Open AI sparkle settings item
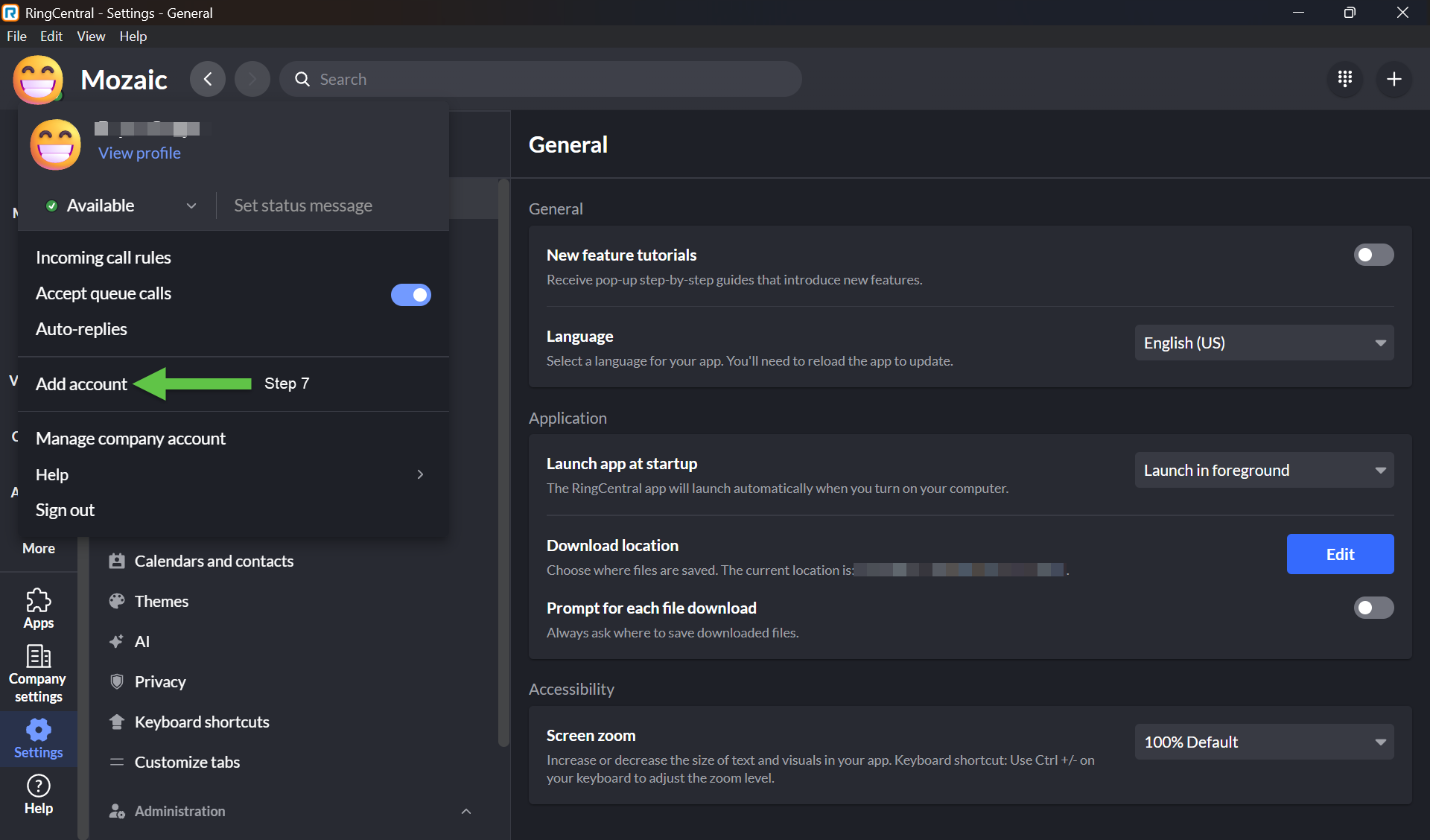The height and width of the screenshot is (840, 1430). point(142,641)
